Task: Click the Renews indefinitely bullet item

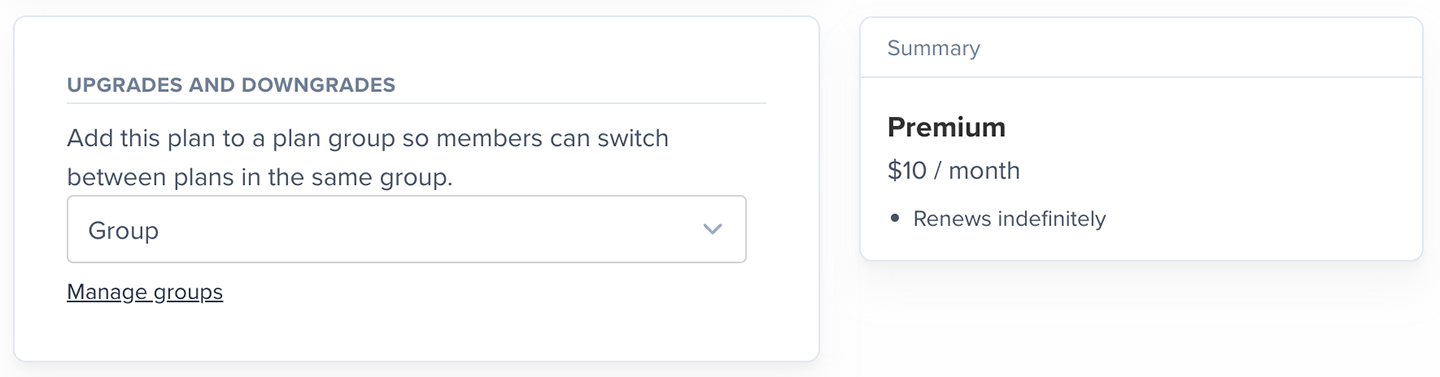Action: (x=997, y=218)
